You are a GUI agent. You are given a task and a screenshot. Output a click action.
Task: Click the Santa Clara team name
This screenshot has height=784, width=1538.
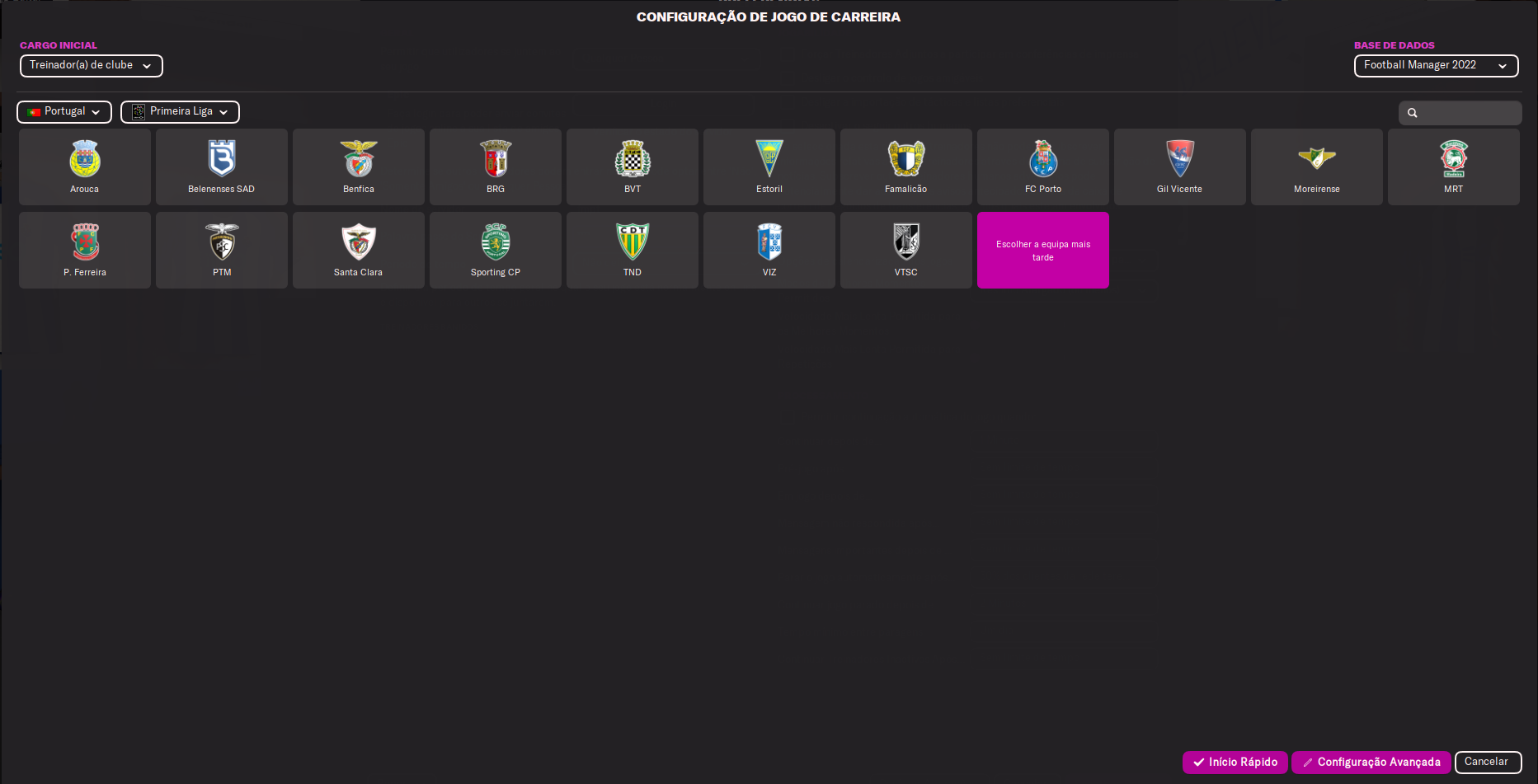click(x=359, y=273)
